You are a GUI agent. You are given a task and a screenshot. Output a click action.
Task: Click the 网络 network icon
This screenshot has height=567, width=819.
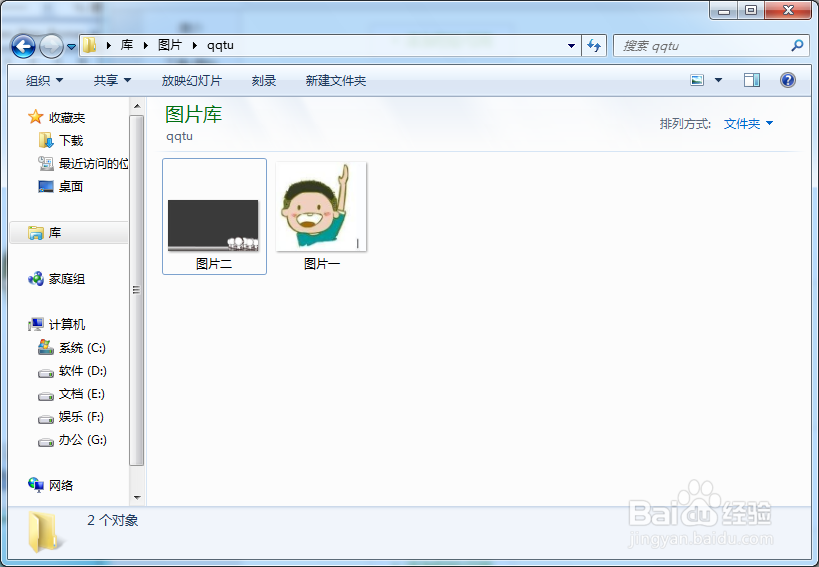tap(36, 485)
